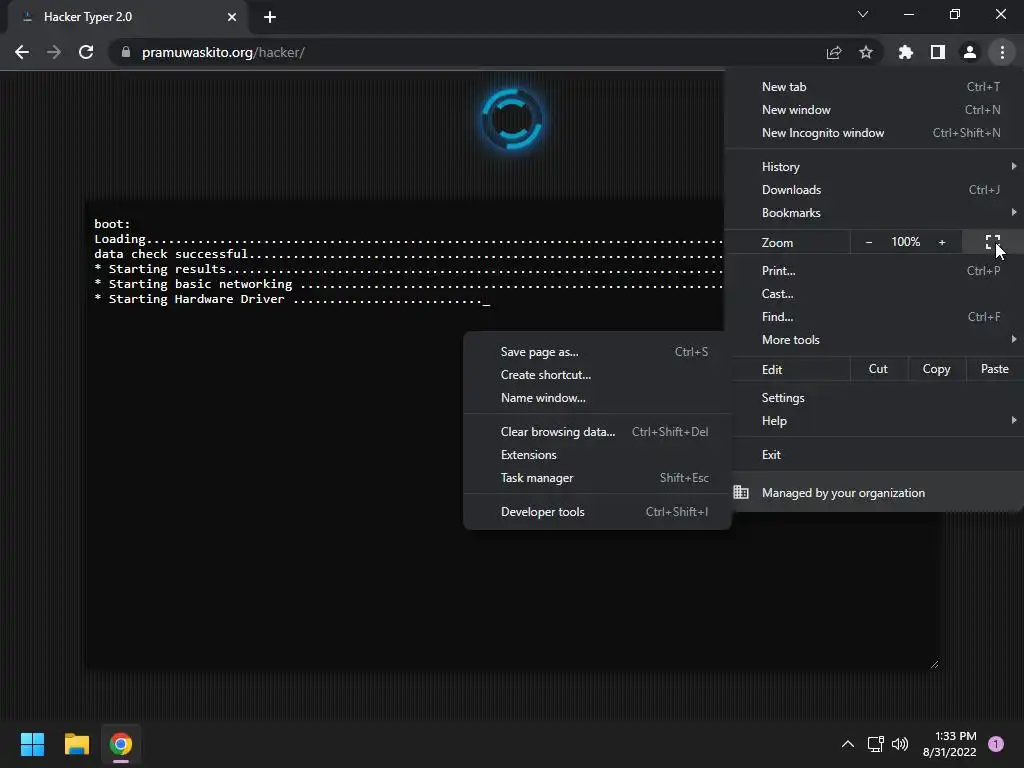The width and height of the screenshot is (1024, 768).
Task: Increase zoom with the plus button
Action: [x=942, y=242]
